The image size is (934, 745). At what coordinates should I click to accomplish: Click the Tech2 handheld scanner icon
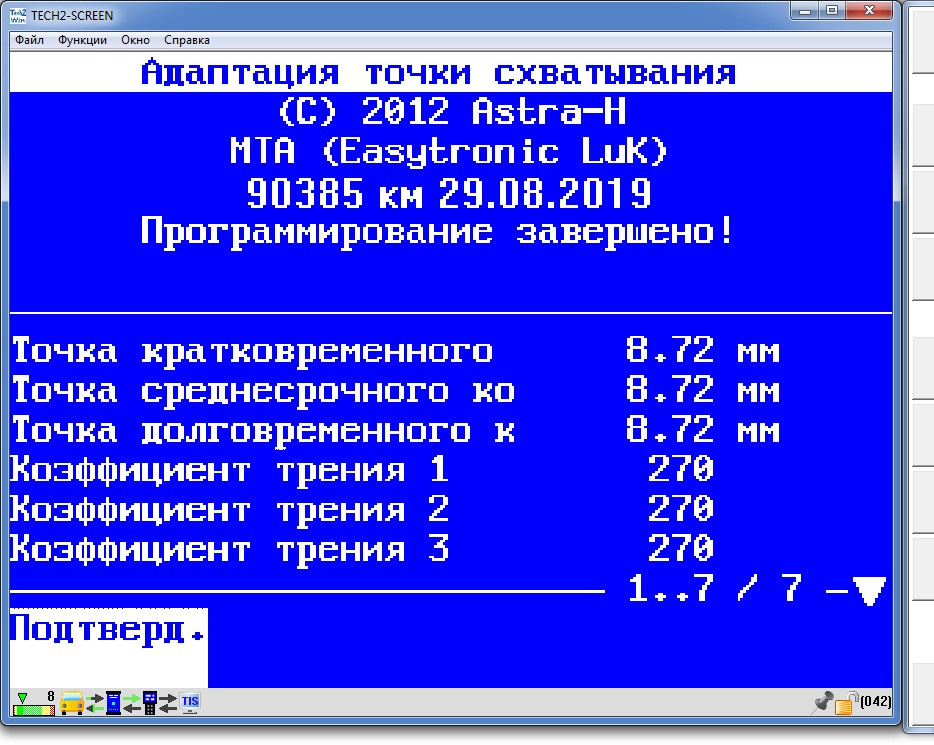pyautogui.click(x=150, y=703)
